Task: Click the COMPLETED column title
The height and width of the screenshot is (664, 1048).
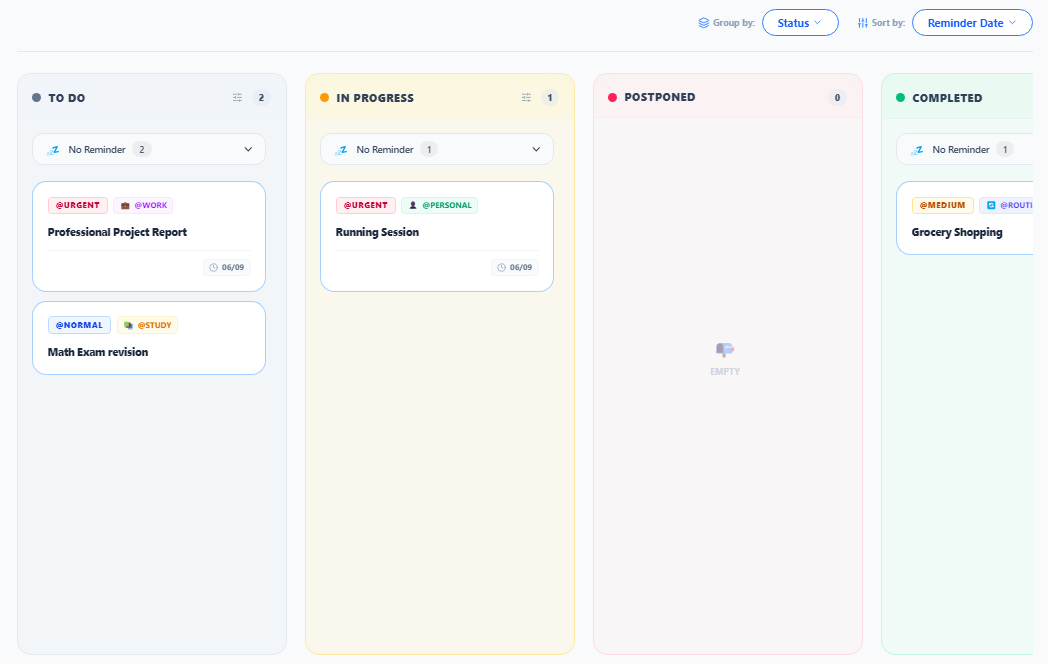Action: click(x=947, y=98)
